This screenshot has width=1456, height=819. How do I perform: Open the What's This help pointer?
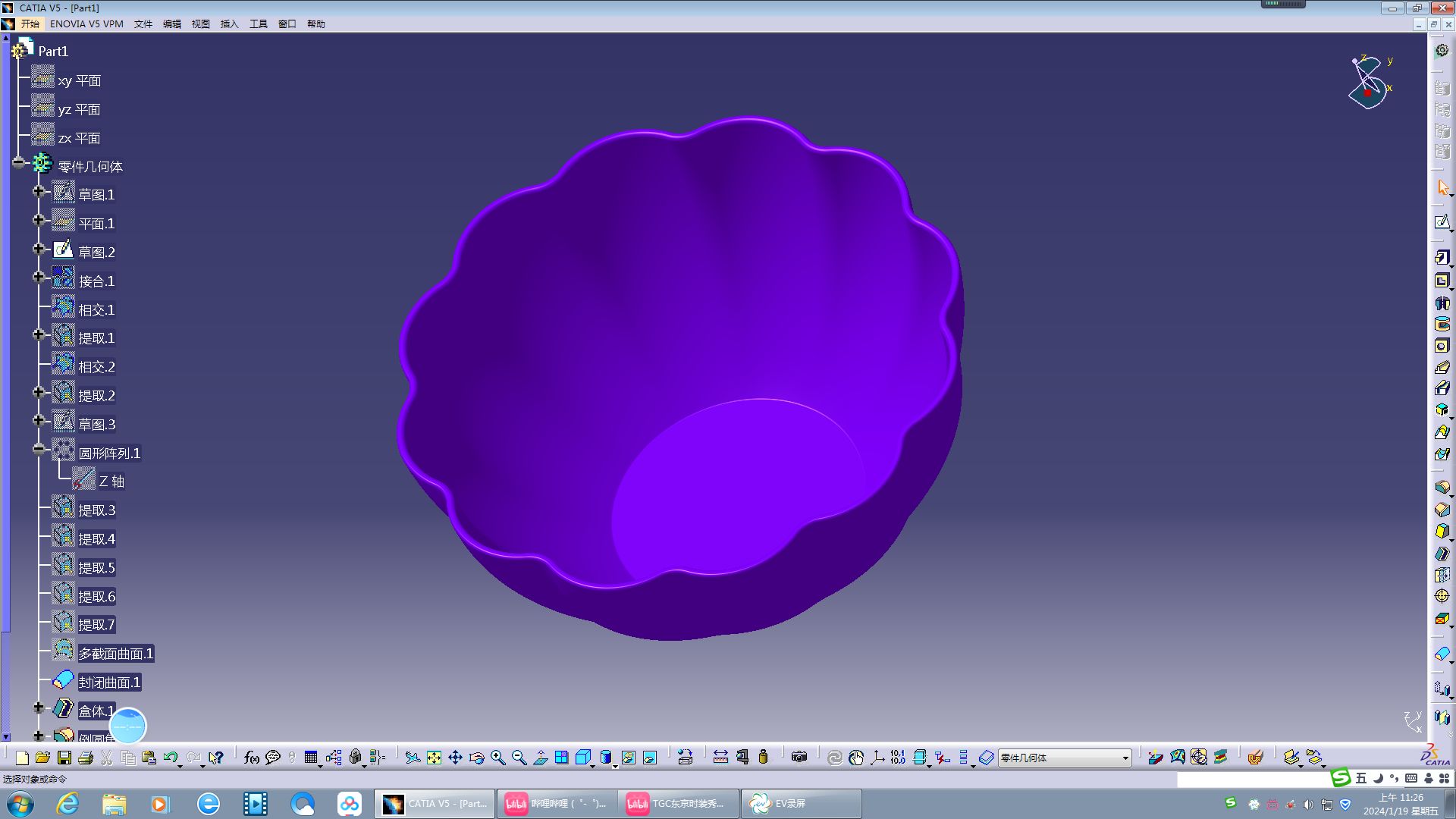pos(216,758)
